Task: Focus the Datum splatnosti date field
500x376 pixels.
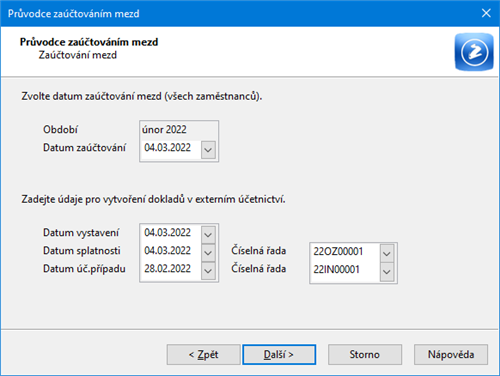Action: point(171,251)
